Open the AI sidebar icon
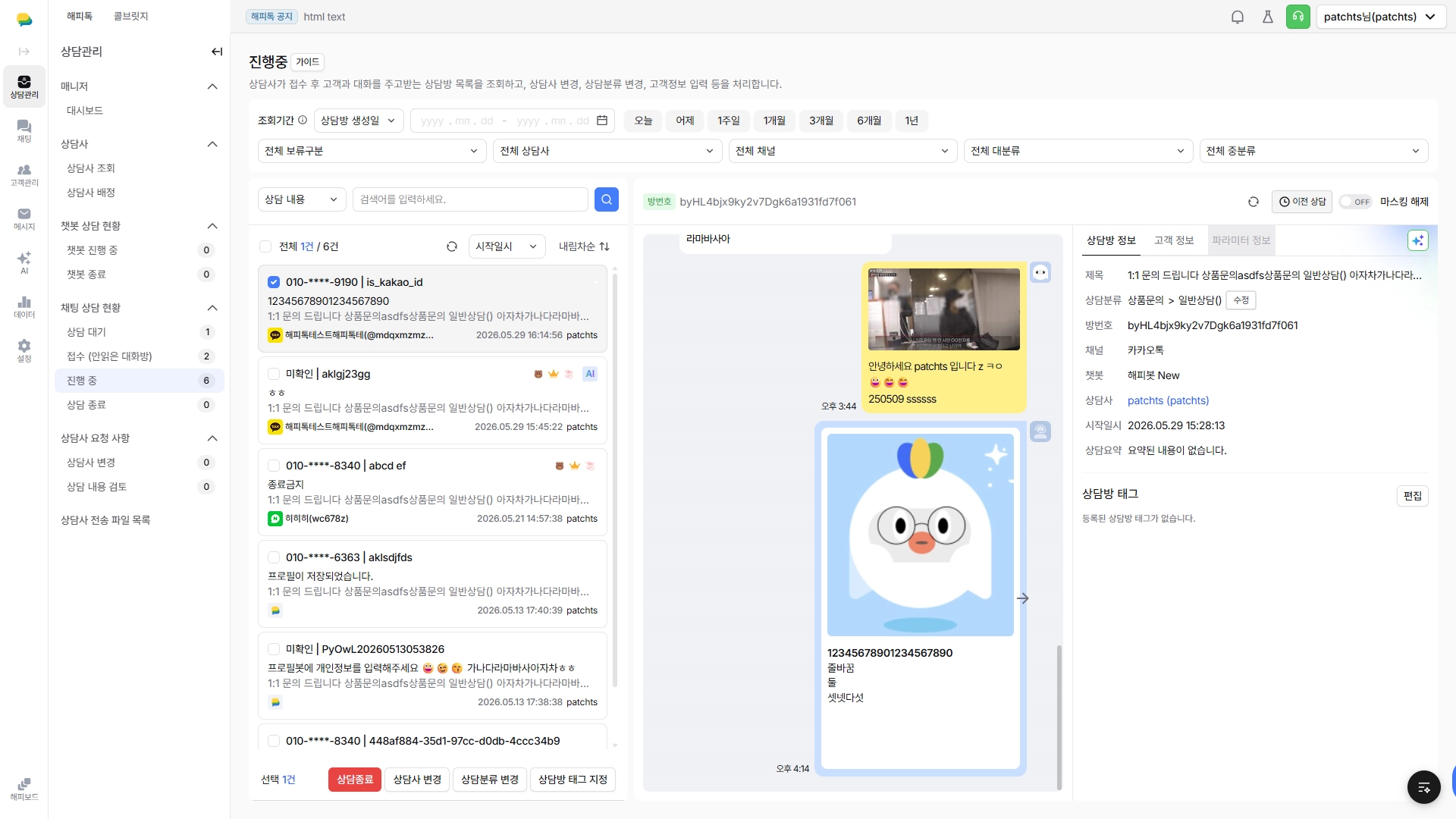Image resolution: width=1456 pixels, height=819 pixels. pyautogui.click(x=24, y=262)
